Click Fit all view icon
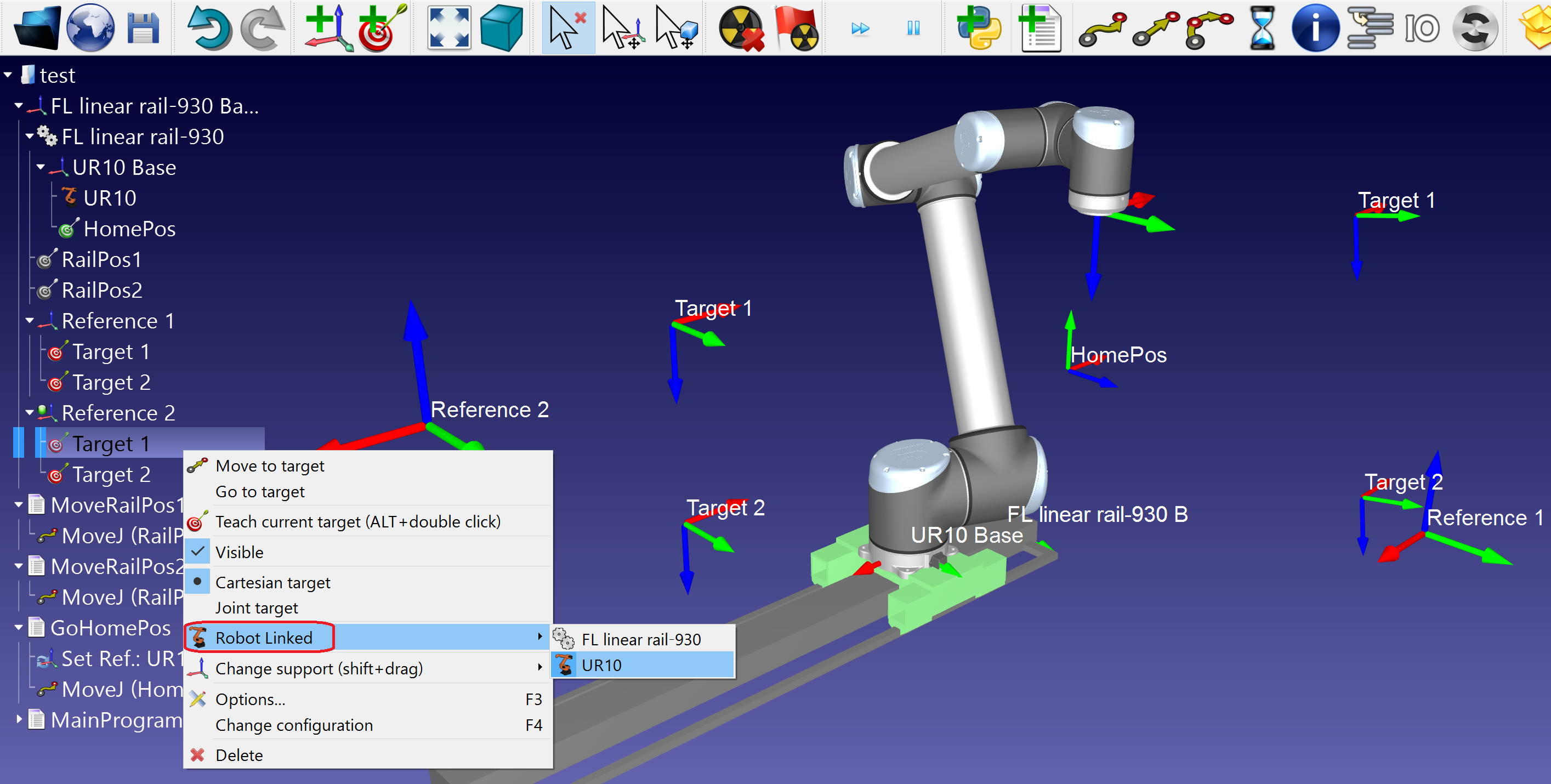This screenshot has height=784, width=1551. pos(448,28)
